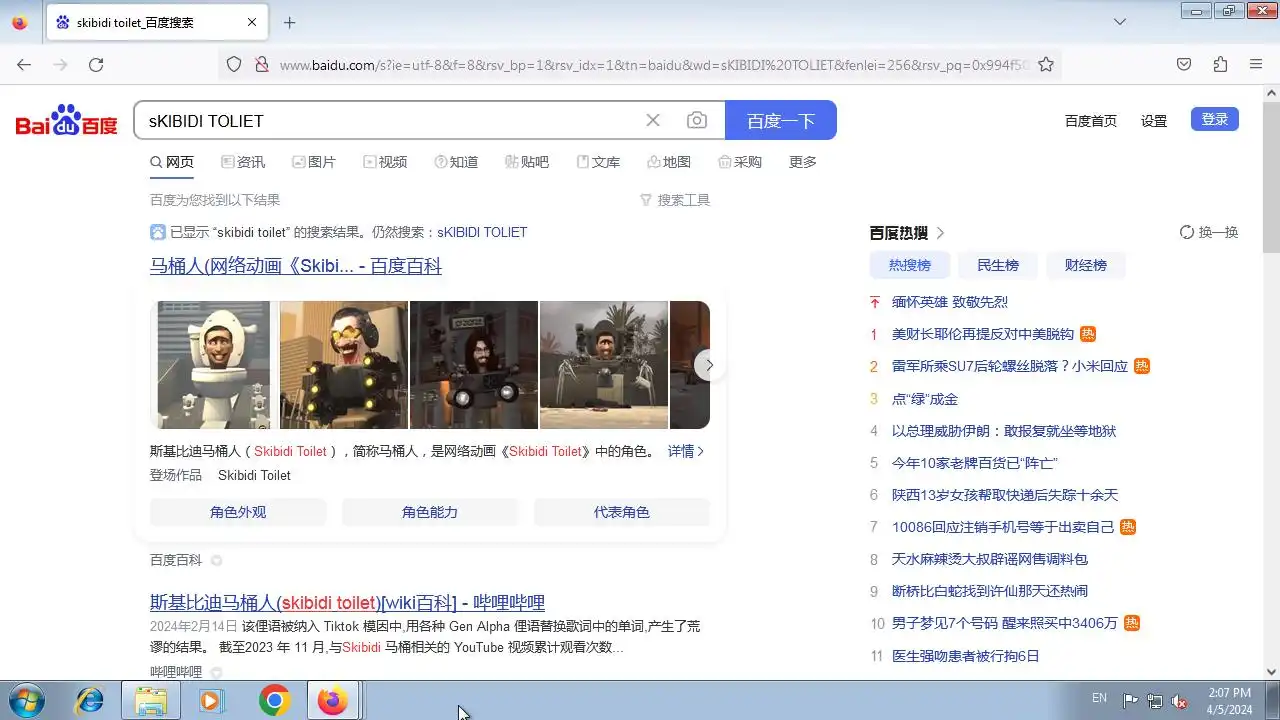Viewport: 1280px width, 720px height.
Task: Open Firefox Pocket save icon
Action: (1184, 64)
